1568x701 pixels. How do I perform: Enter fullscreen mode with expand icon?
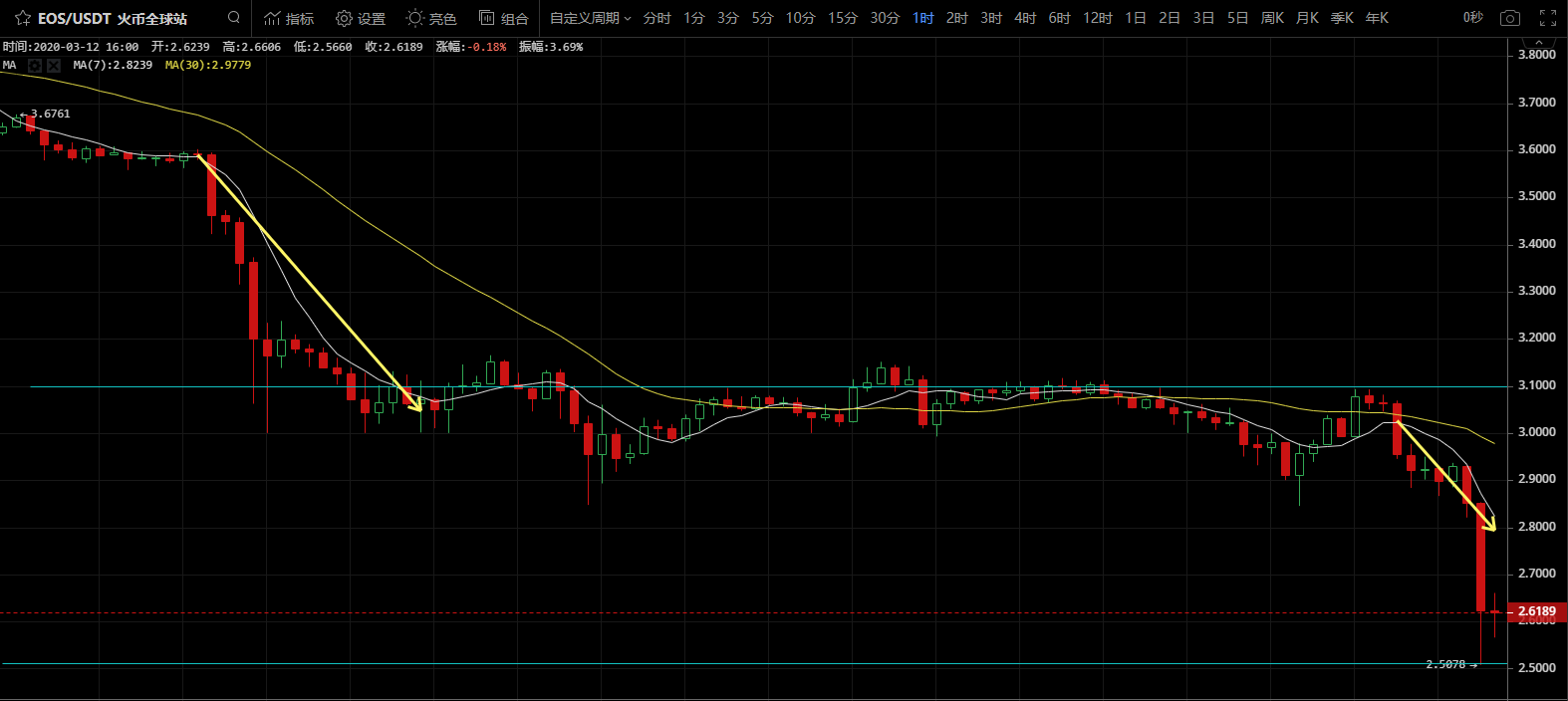[1548, 18]
